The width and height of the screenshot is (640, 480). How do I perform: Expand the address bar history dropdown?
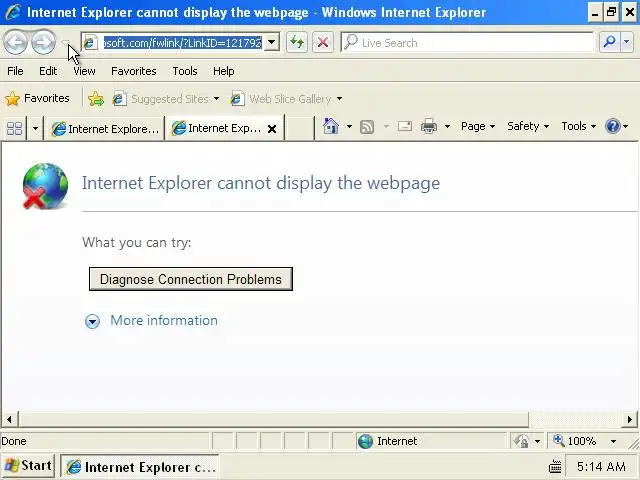[x=271, y=42]
